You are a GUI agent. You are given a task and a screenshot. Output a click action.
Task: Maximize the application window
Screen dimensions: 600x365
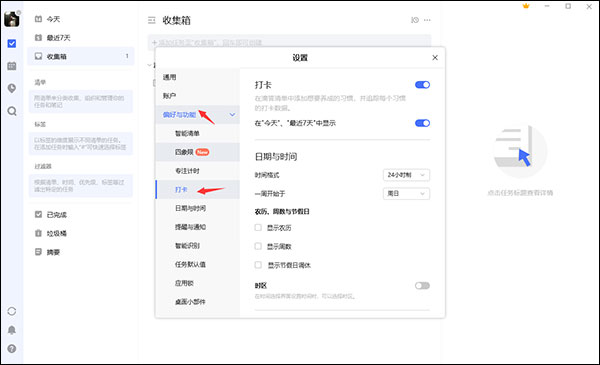[568, 6]
